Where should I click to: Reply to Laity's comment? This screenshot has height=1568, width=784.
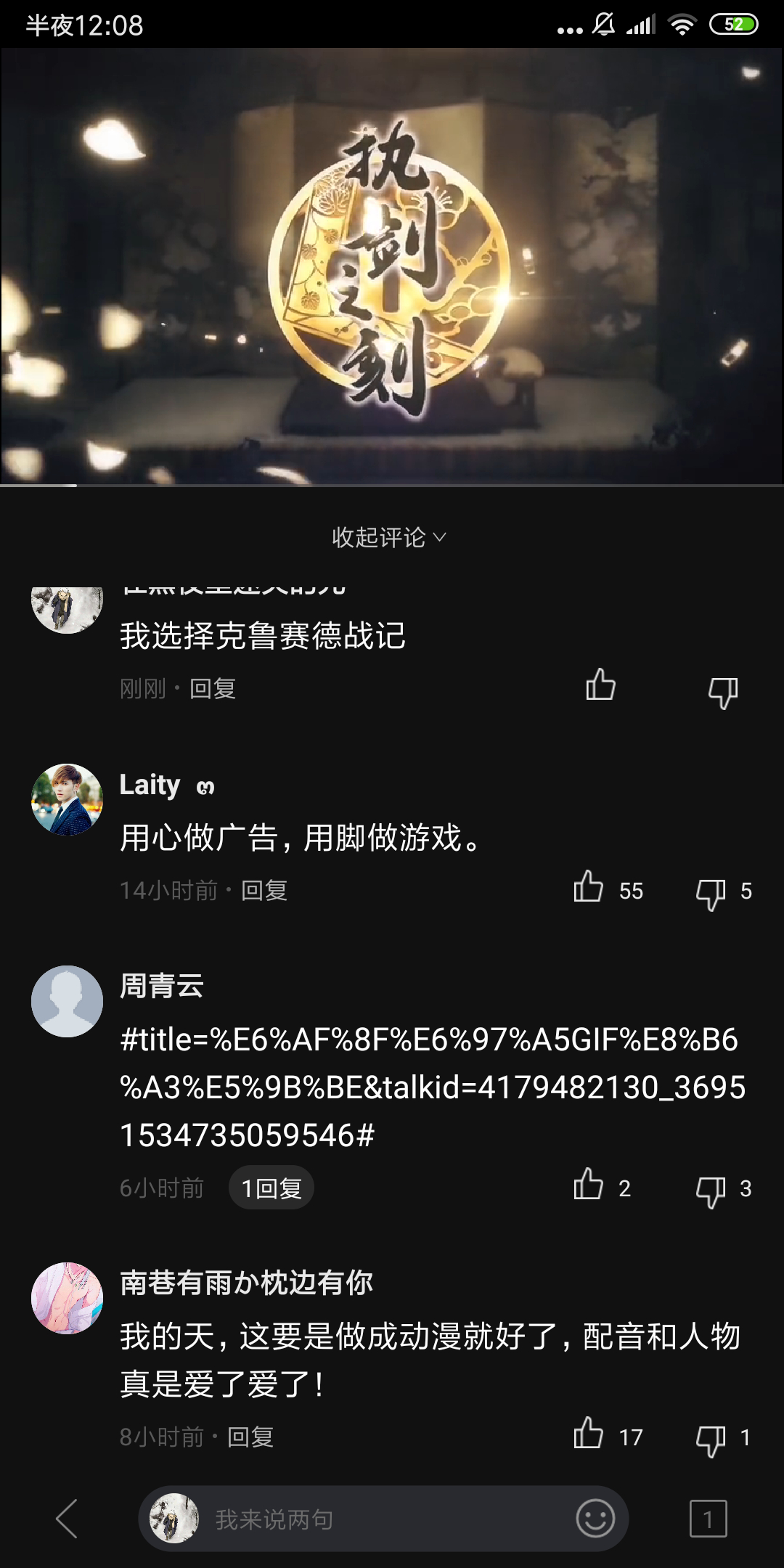264,890
